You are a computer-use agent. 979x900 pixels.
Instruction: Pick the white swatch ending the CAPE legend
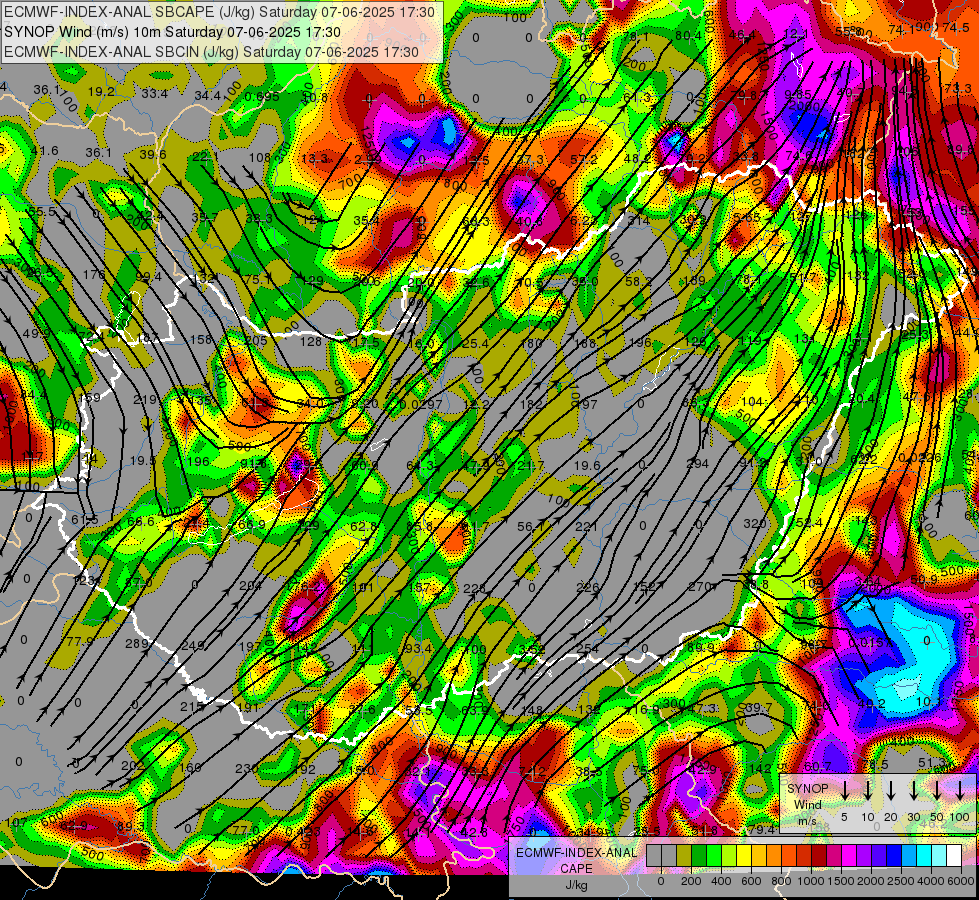[x=953, y=856]
